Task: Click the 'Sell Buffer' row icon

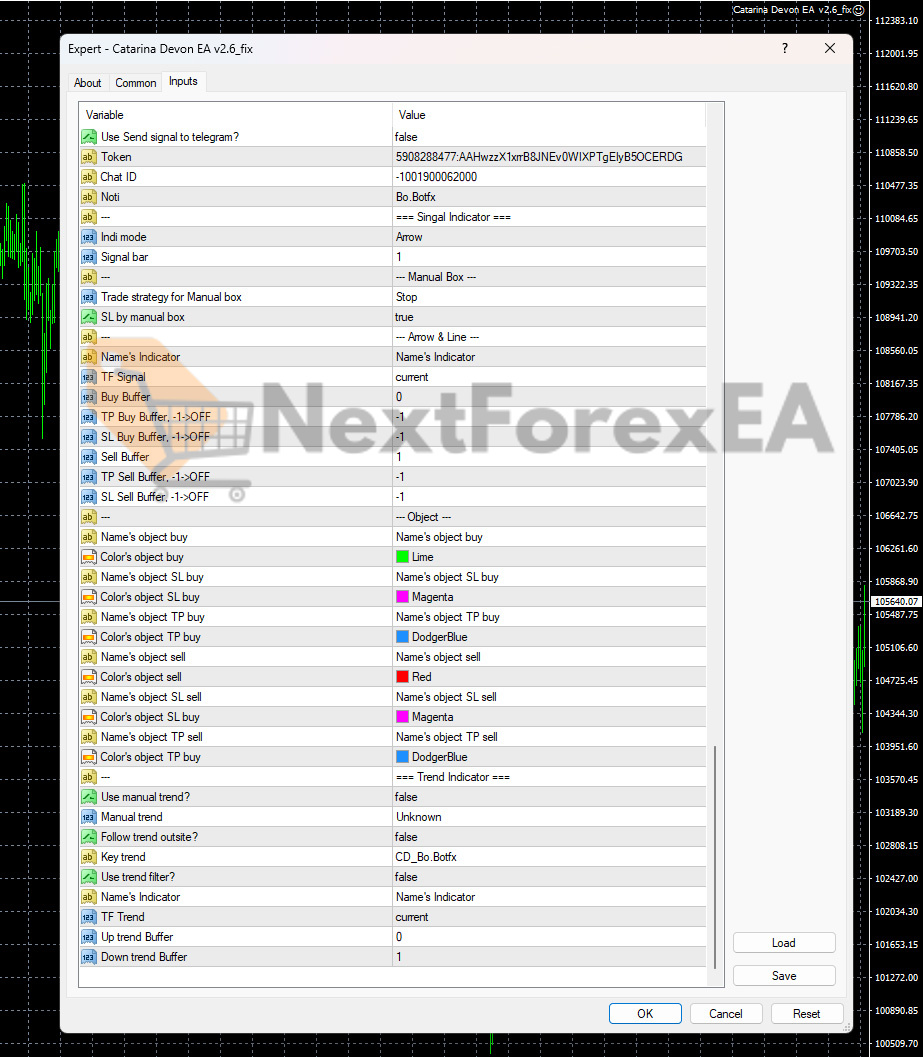Action: 89,457
